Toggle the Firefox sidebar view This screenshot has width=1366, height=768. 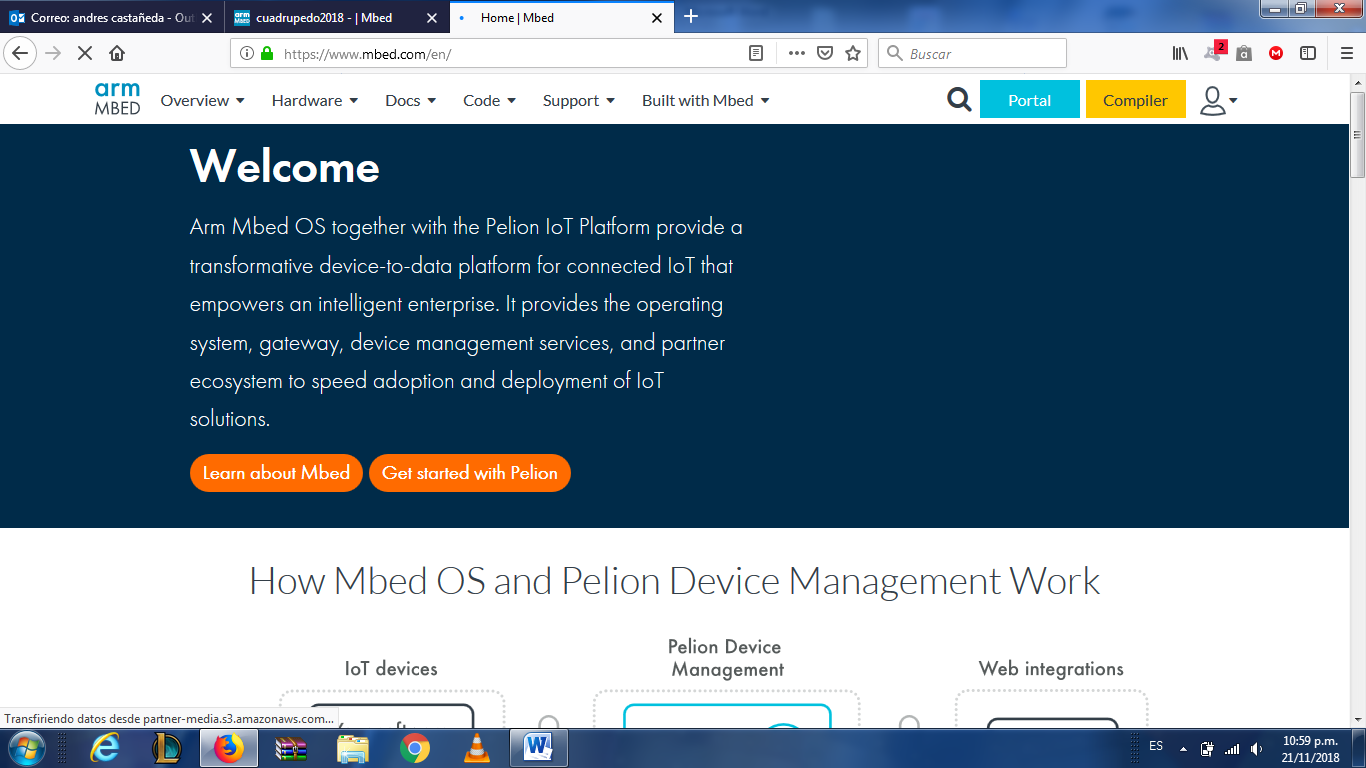click(1308, 54)
